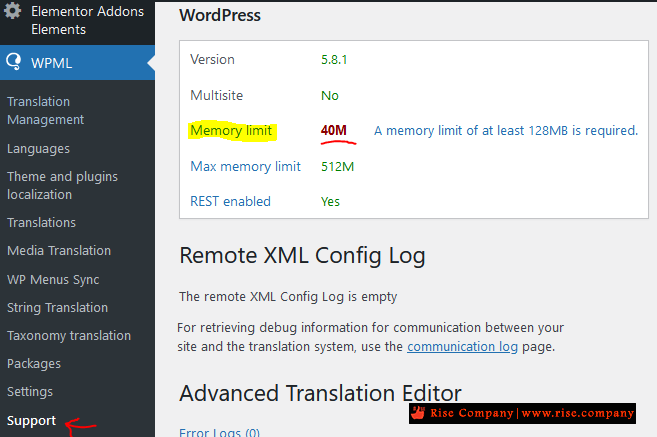Viewport: 657px width, 437px height.
Task: Go to Translation Management submenu
Action: pyautogui.click(x=46, y=111)
